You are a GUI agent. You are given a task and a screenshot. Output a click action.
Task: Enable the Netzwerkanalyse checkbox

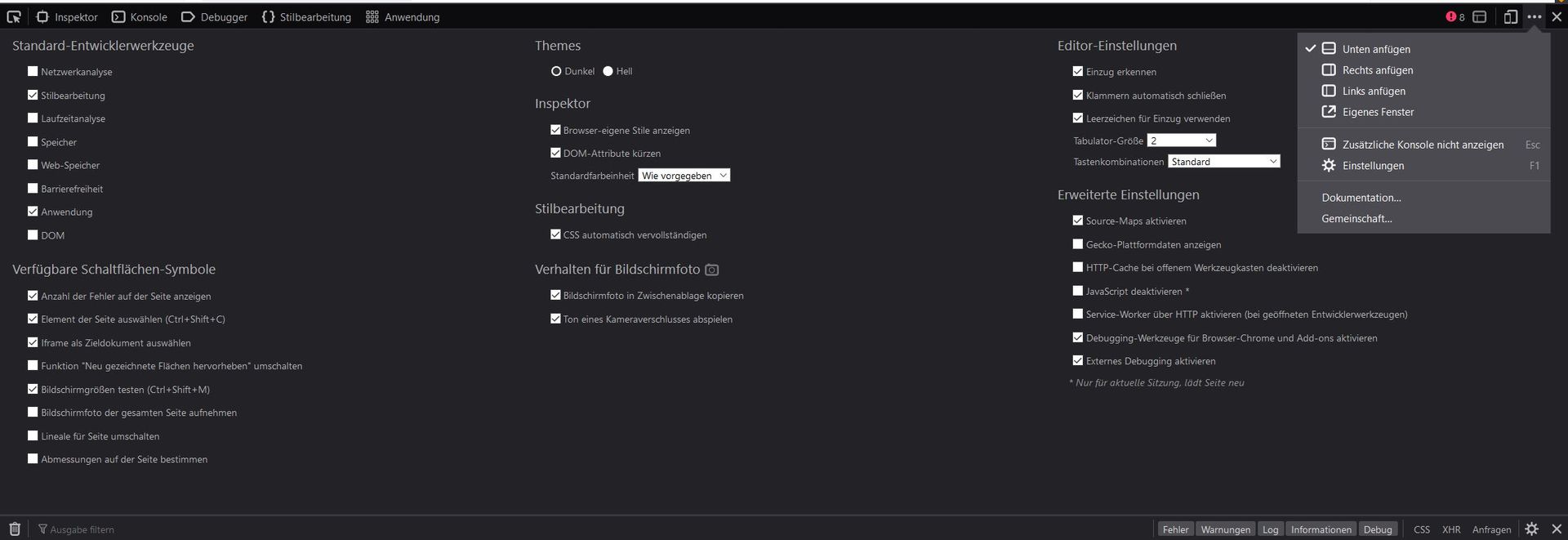tap(33, 72)
